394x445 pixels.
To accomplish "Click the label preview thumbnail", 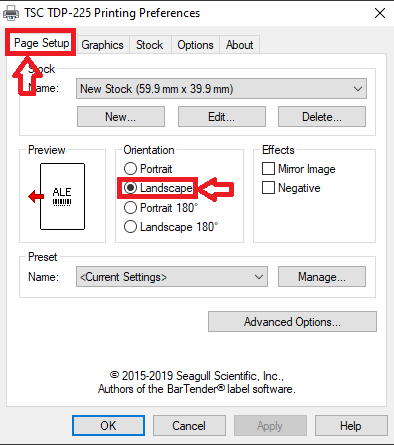I will 62,196.
